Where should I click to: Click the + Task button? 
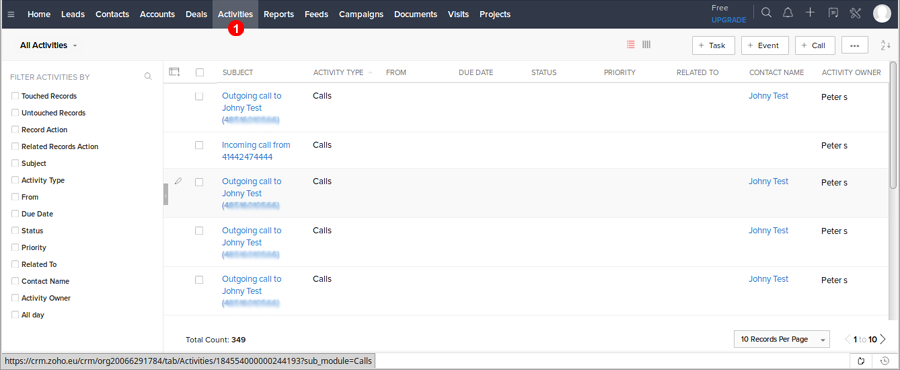coord(713,45)
